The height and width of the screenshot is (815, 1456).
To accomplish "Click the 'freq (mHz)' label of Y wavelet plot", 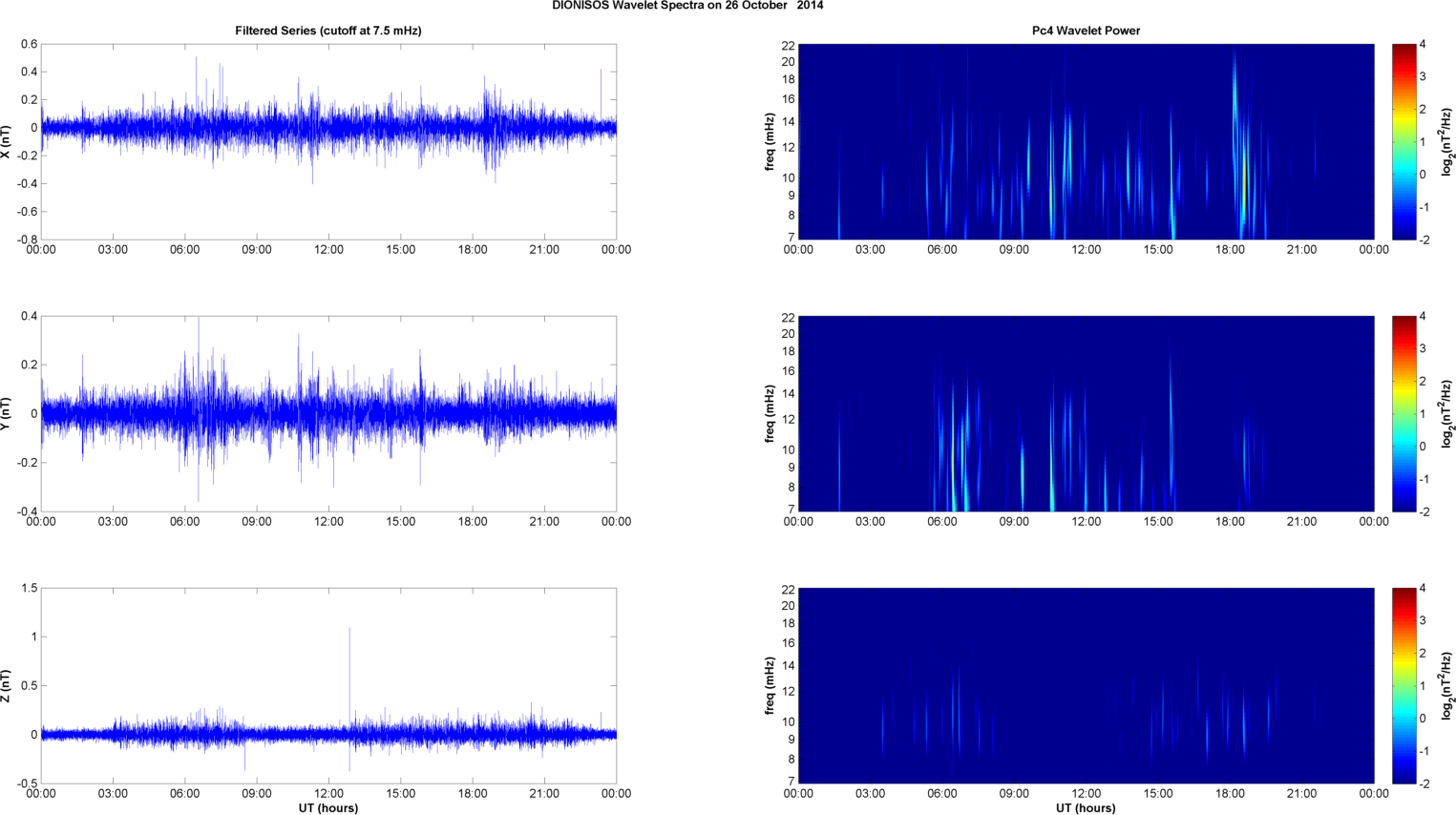I will pyautogui.click(x=770, y=413).
